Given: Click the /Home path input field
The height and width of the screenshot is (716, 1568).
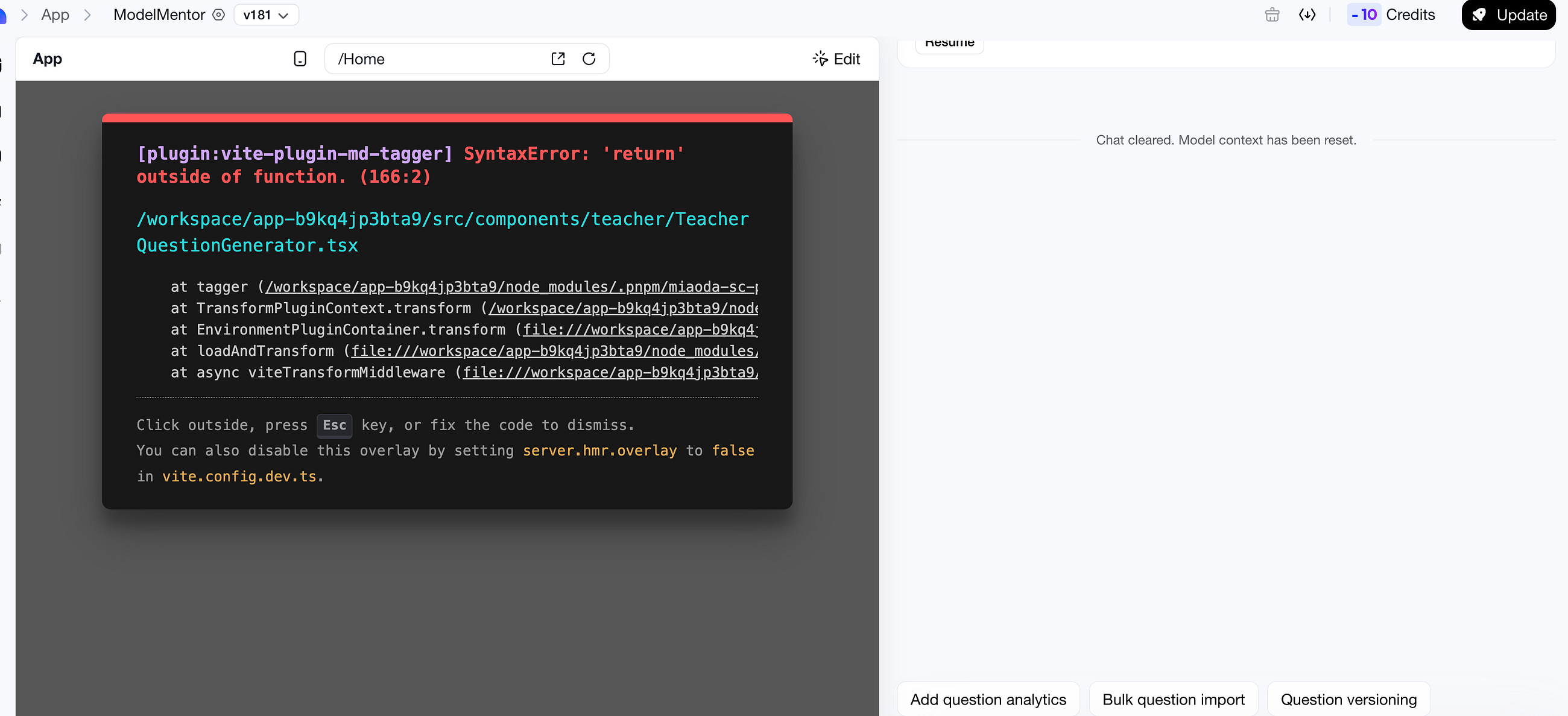Looking at the screenshot, I should point(466,59).
